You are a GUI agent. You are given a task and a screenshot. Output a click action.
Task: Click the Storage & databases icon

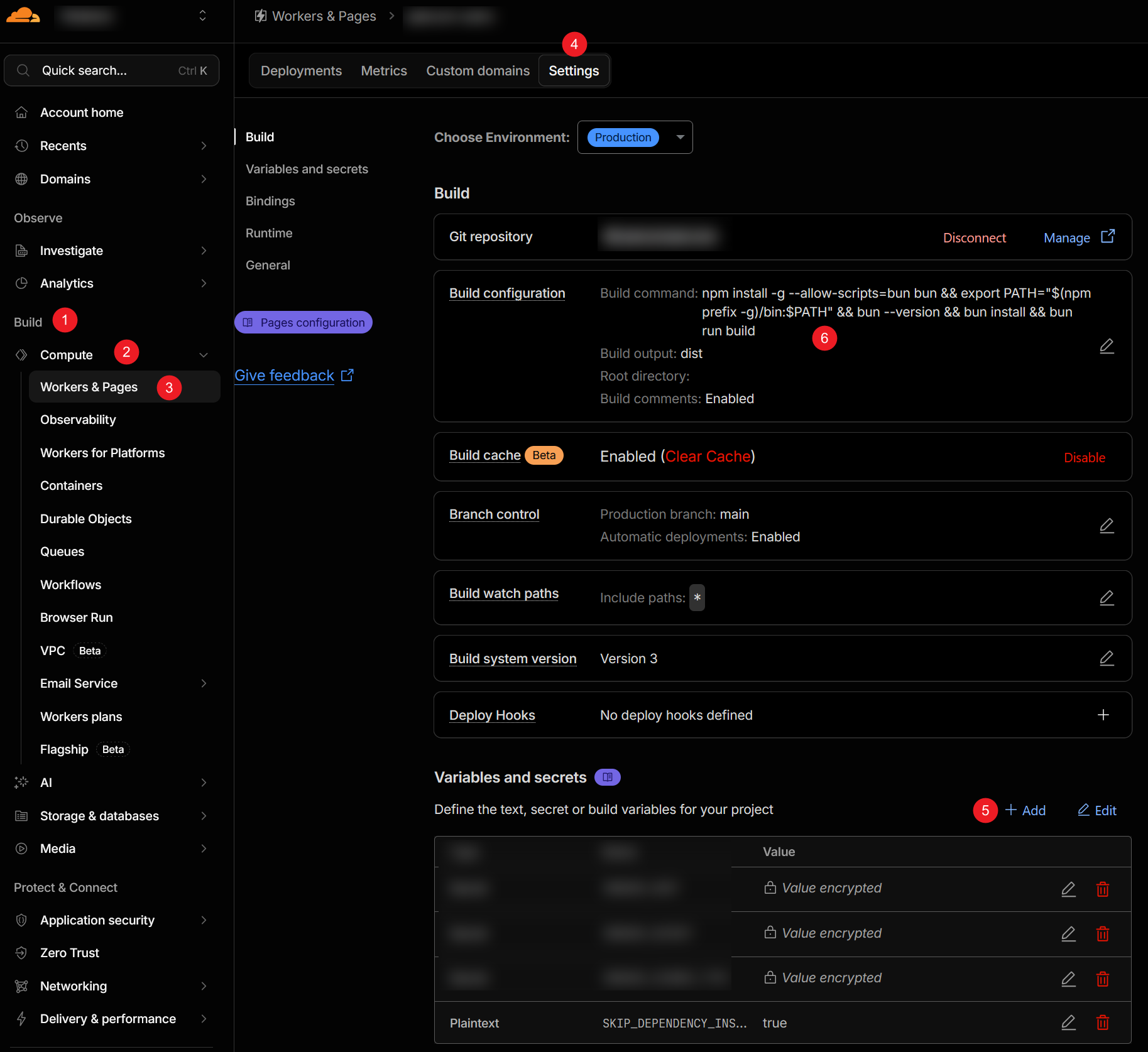[21, 816]
